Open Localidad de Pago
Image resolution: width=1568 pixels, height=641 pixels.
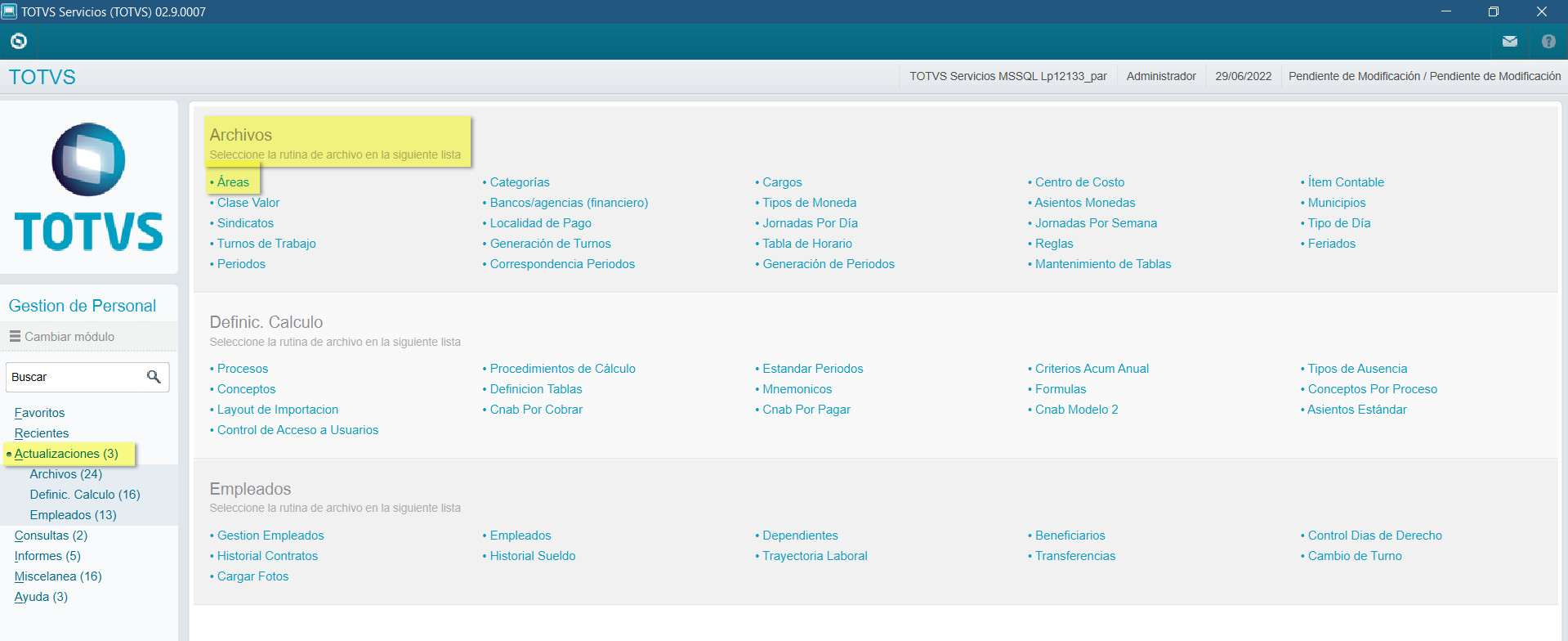coord(540,223)
